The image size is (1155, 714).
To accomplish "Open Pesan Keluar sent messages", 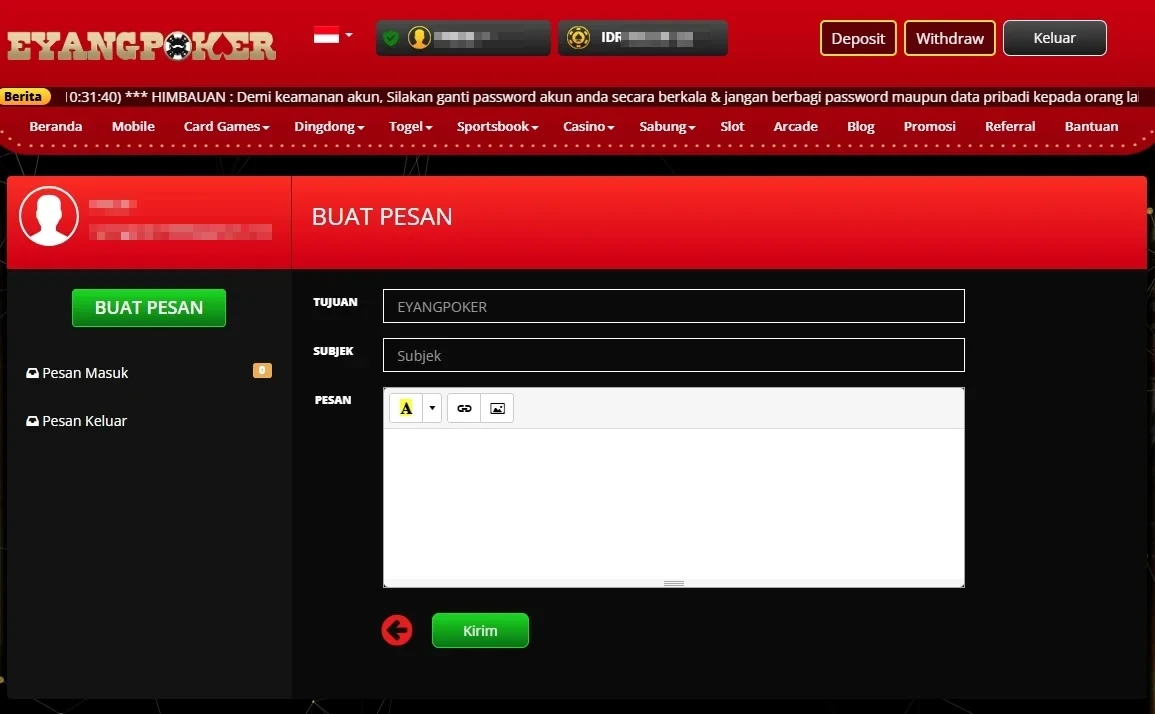I will click(x=84, y=421).
